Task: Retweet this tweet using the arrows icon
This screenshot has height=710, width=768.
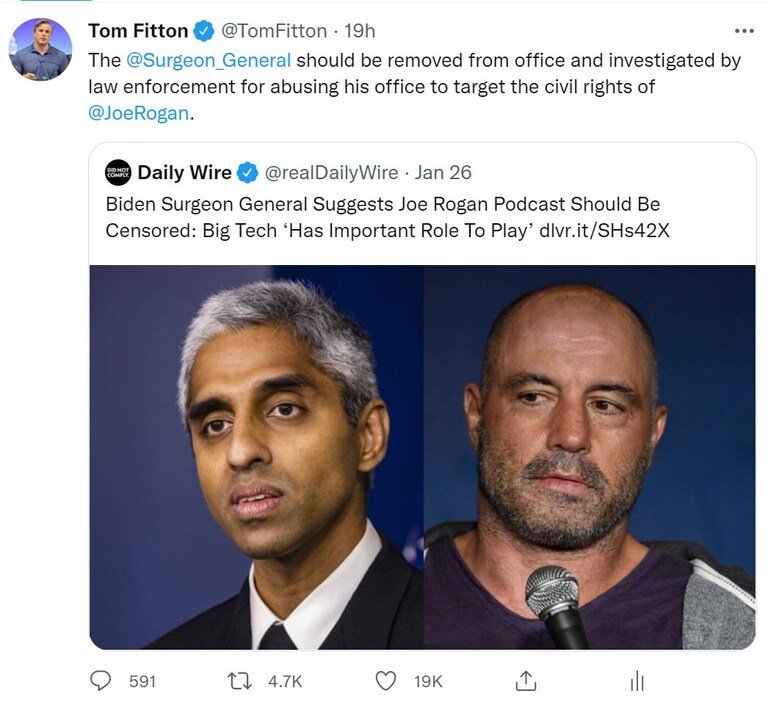Action: 239,680
